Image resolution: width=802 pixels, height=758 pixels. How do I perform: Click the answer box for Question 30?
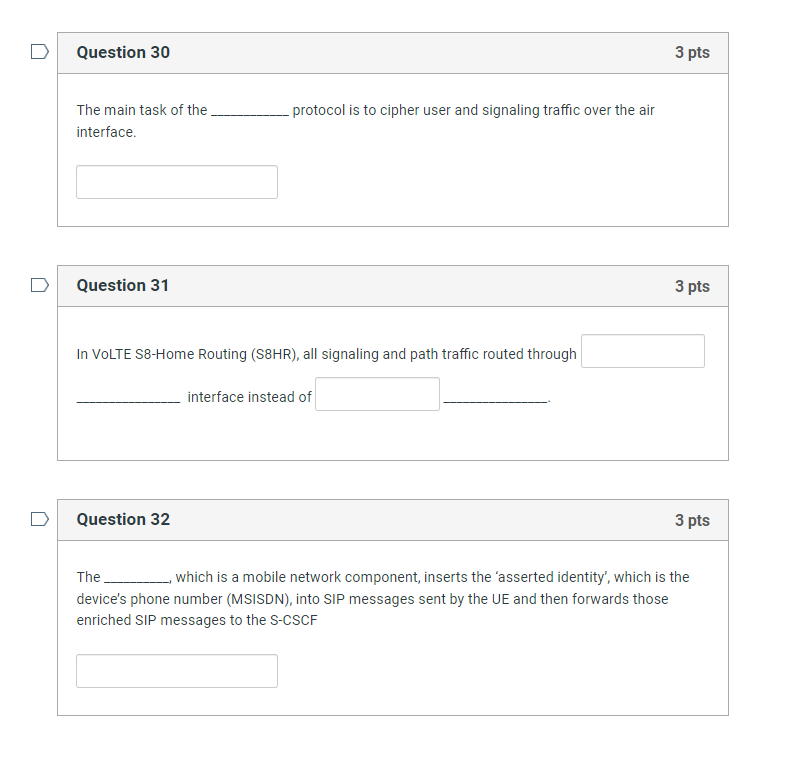coord(176,181)
